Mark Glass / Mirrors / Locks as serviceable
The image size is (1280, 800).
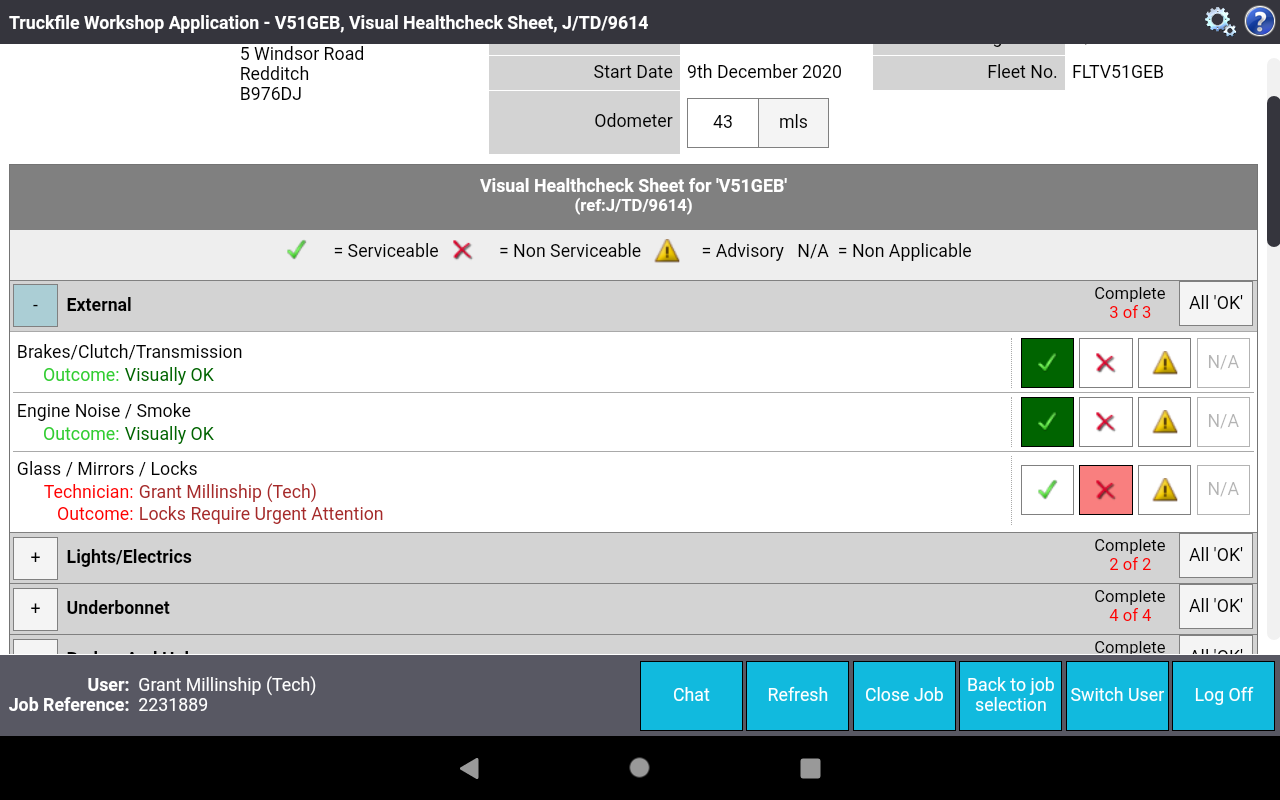(1047, 490)
